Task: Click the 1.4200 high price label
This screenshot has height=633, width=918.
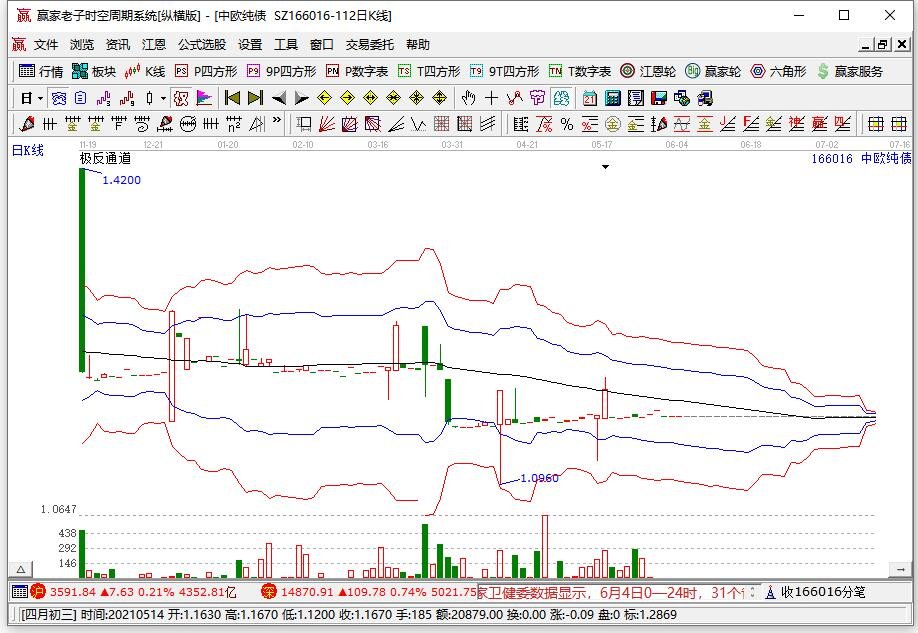Action: [x=122, y=180]
